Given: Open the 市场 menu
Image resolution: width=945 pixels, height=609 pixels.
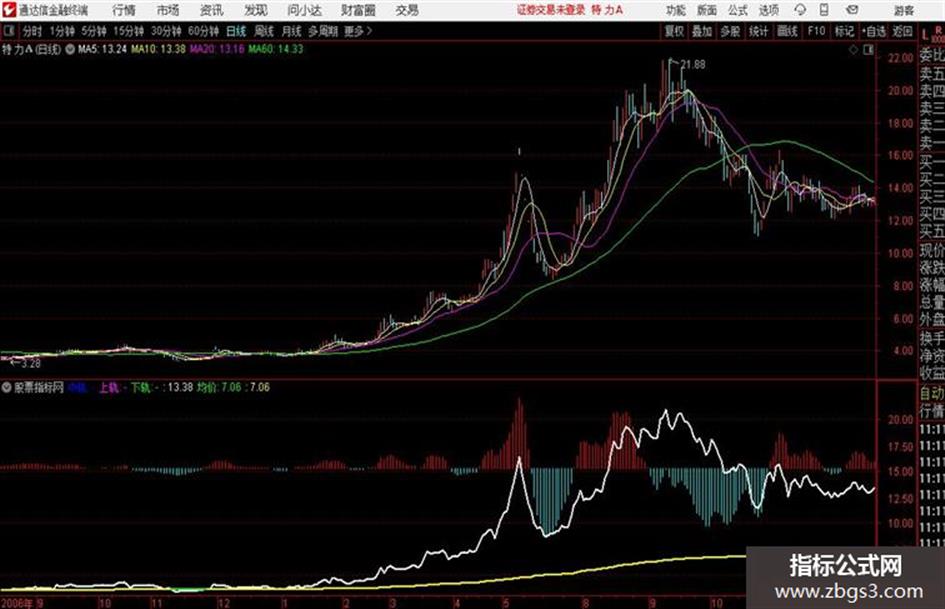Looking at the screenshot, I should 168,10.
